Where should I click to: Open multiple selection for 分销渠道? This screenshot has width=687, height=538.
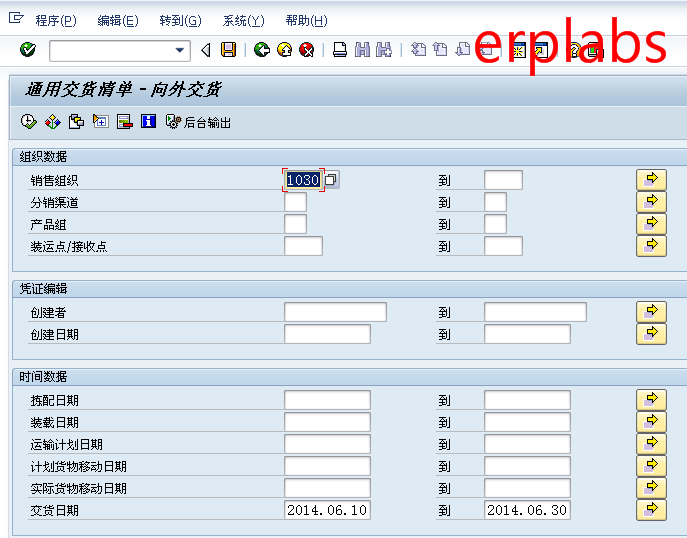651,202
